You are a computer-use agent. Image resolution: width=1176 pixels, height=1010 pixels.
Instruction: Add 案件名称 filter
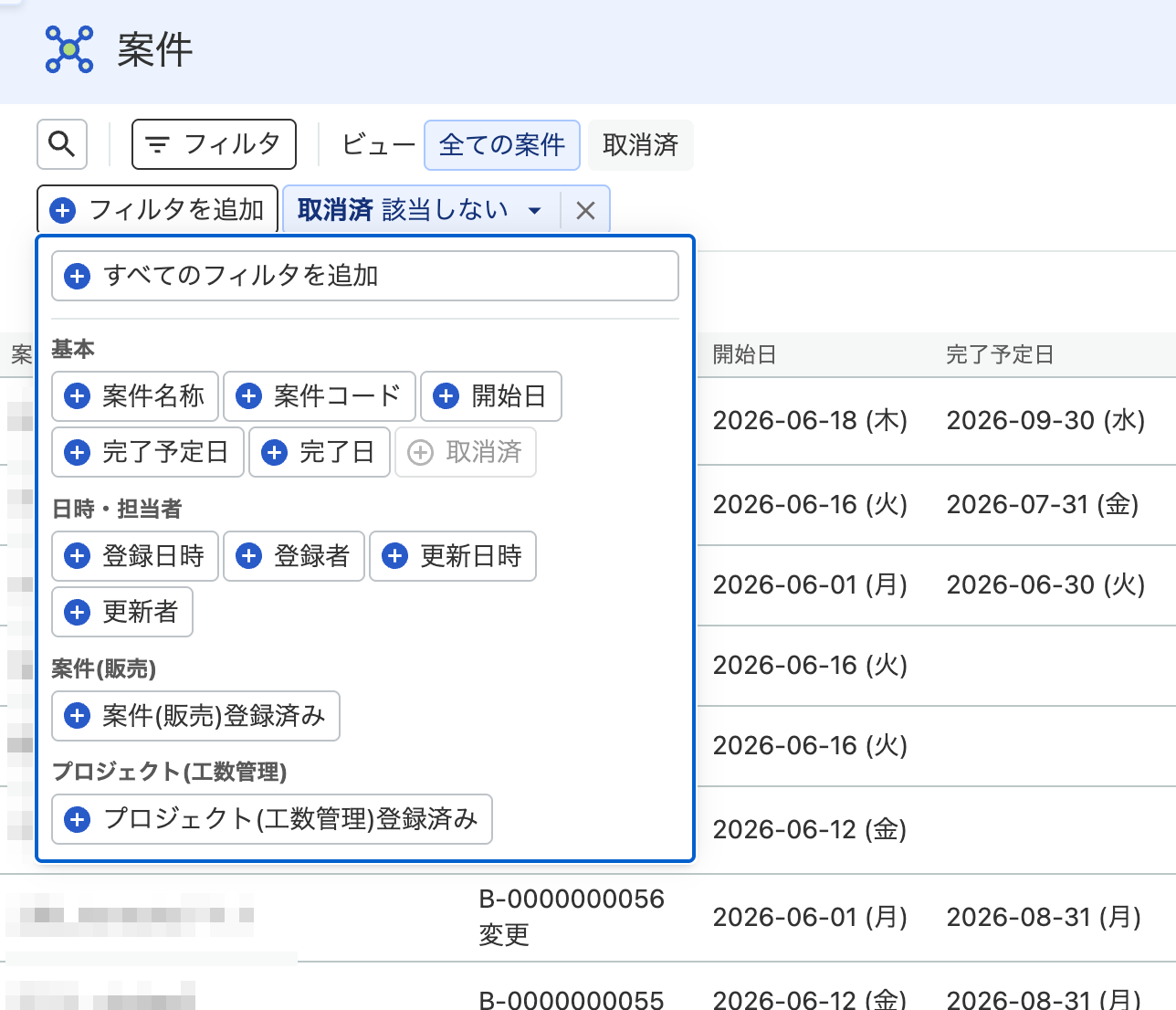[135, 396]
